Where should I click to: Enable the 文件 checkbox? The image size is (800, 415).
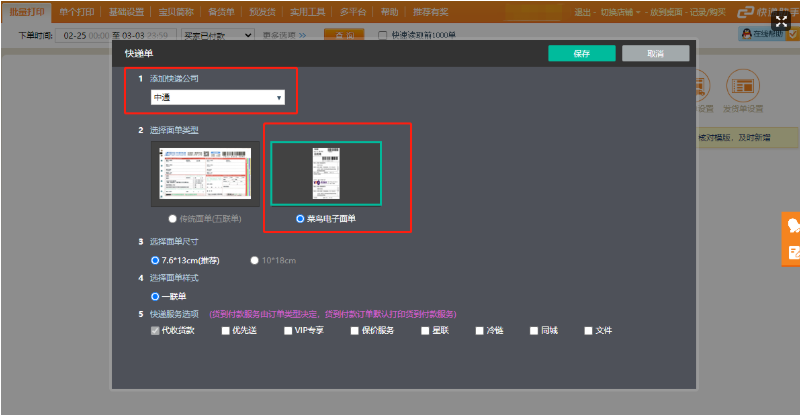[588, 331]
